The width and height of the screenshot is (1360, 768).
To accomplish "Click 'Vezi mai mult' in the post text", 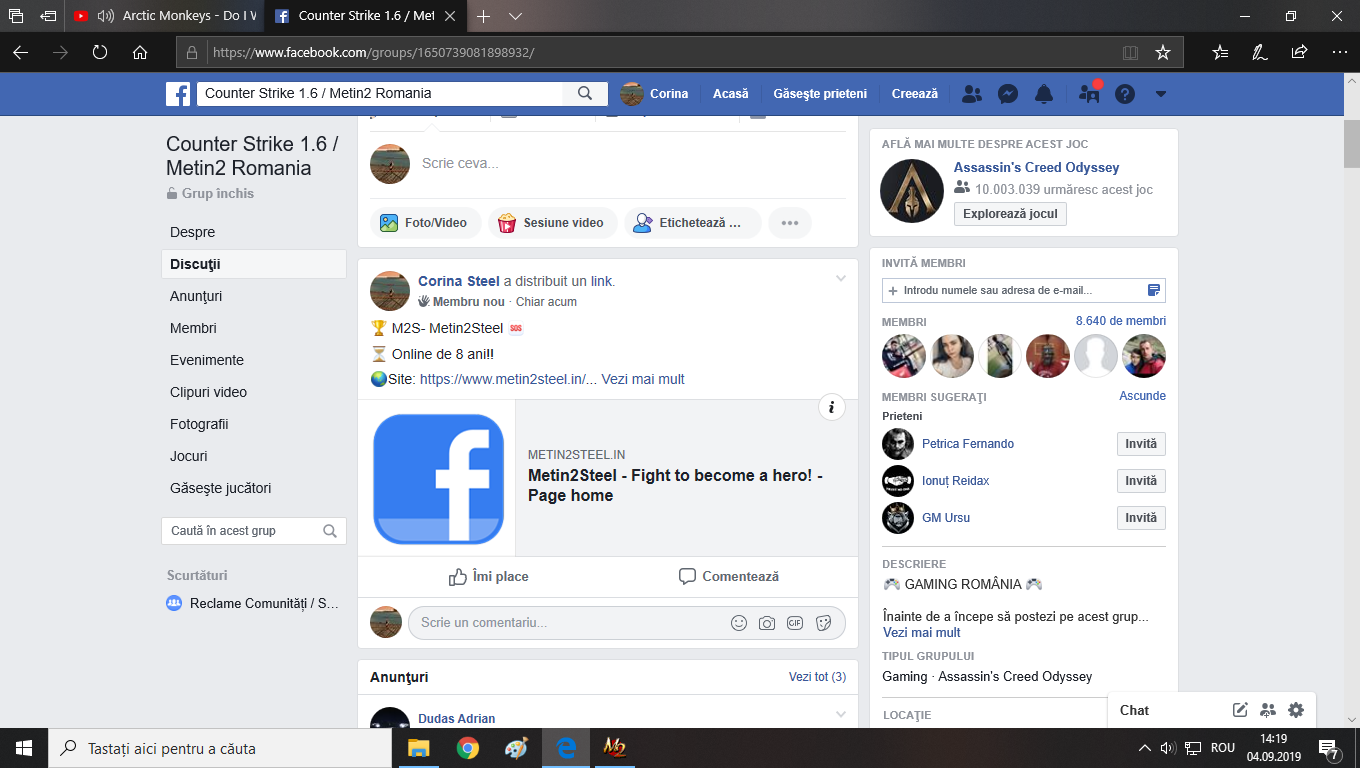I will coord(643,380).
